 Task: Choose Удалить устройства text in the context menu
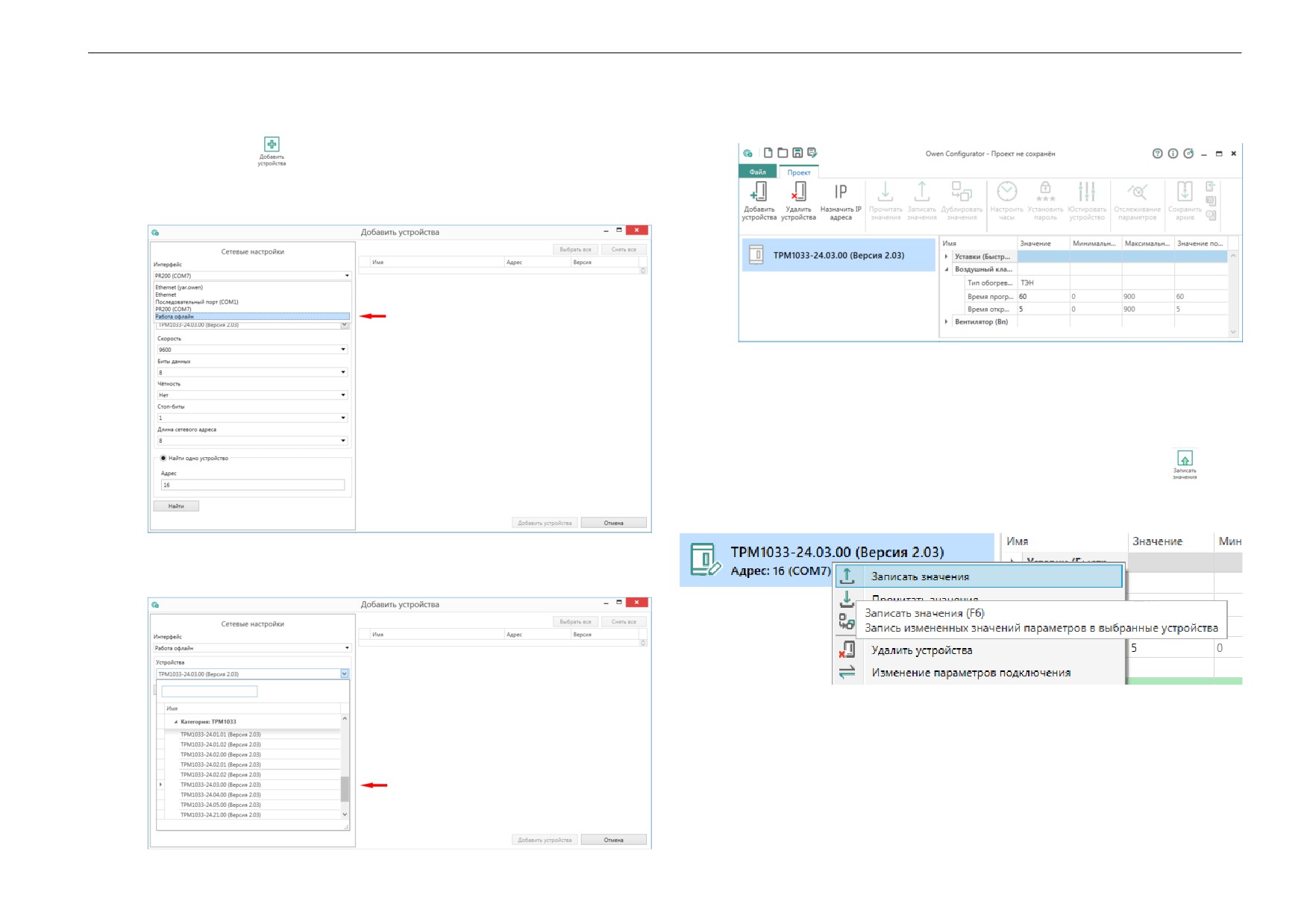922,650
